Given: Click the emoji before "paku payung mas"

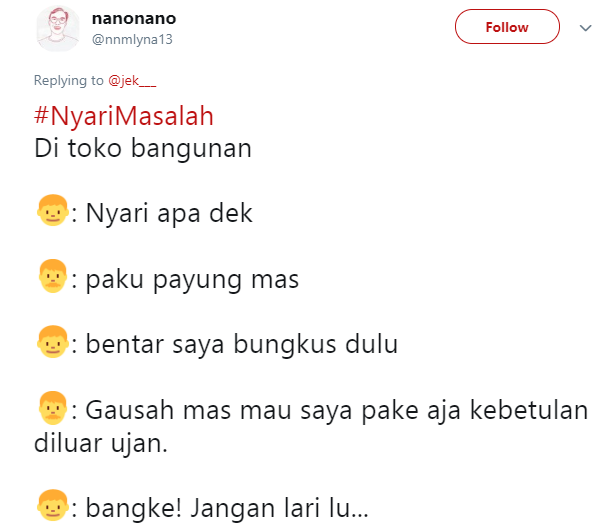Looking at the screenshot, I should click(50, 277).
